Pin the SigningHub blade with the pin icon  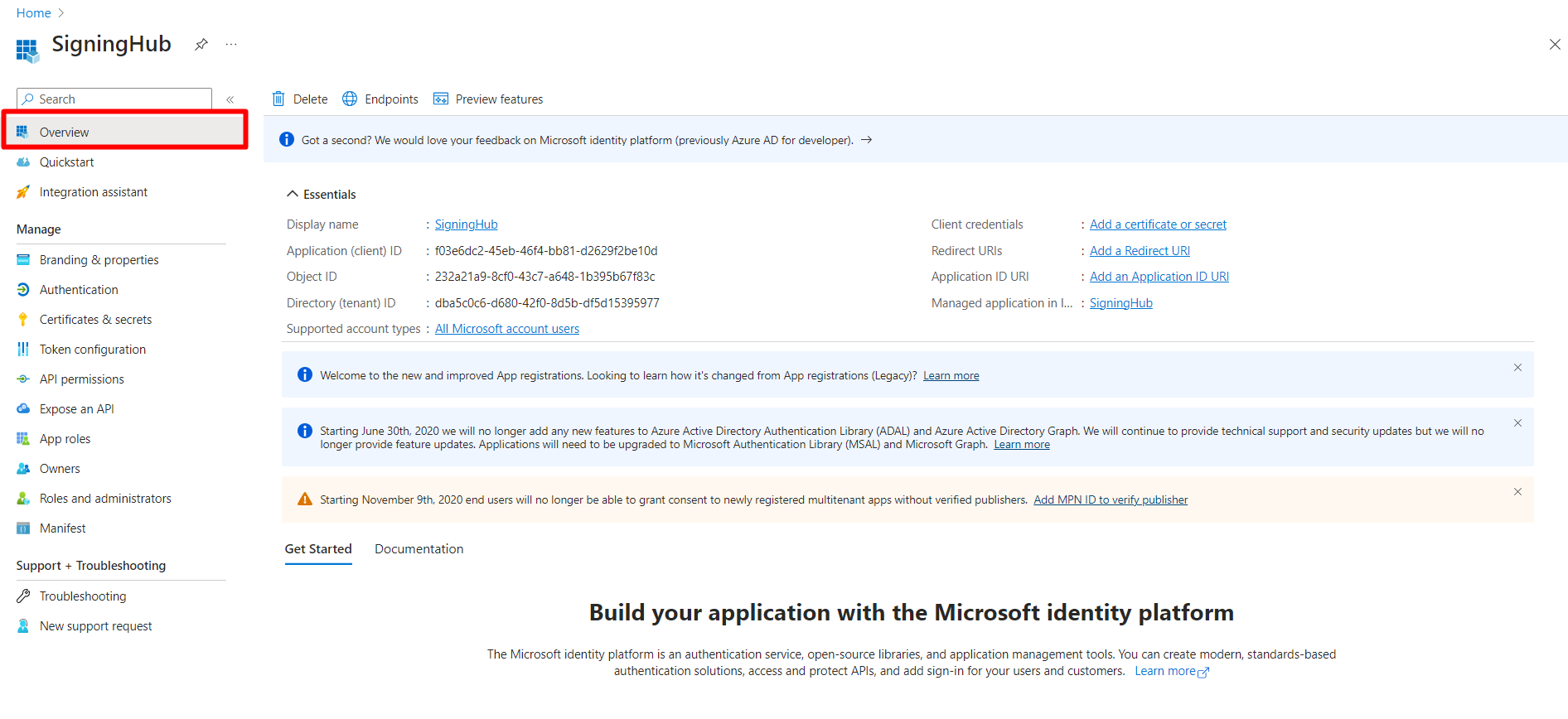click(x=201, y=45)
